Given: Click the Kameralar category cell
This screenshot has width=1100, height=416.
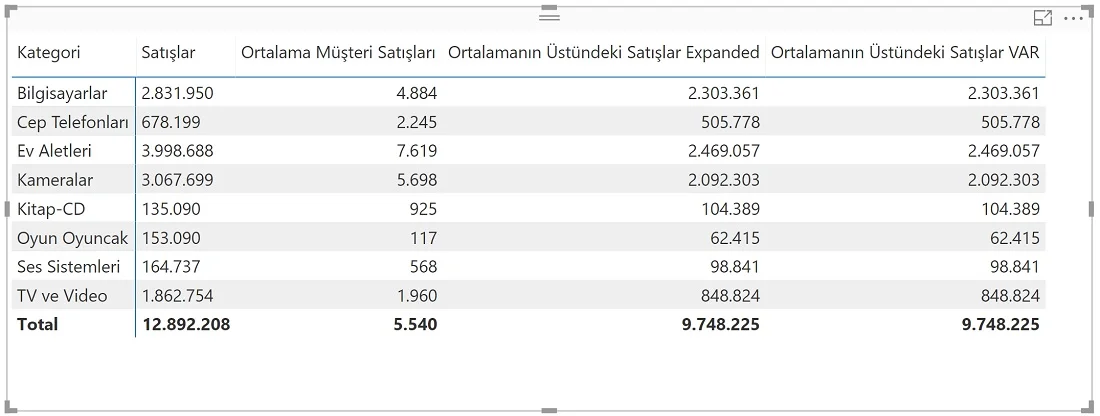Looking at the screenshot, I should pyautogui.click(x=55, y=180).
